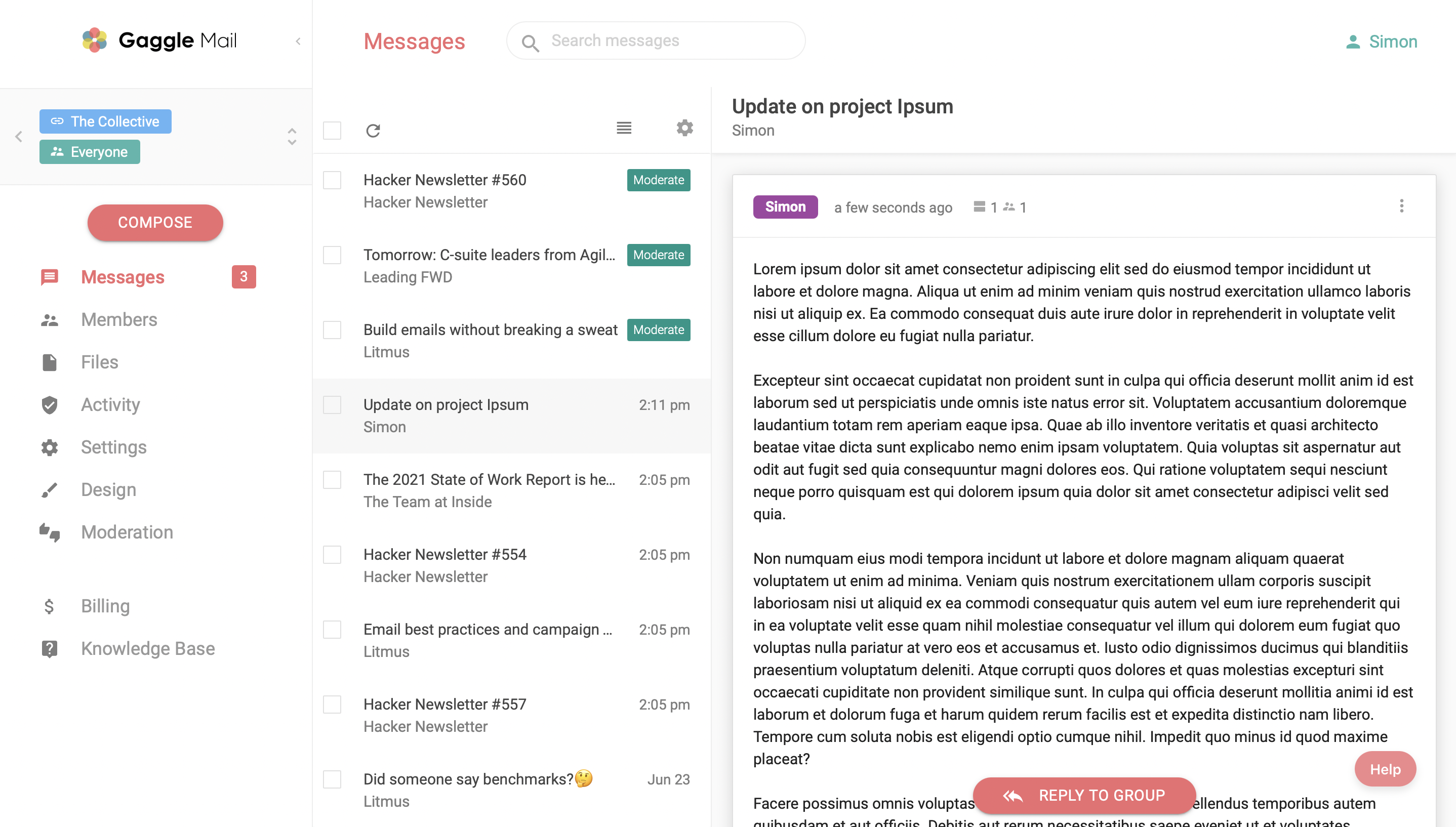
Task: Check the Update on project Ipsum checkbox
Action: tap(332, 405)
